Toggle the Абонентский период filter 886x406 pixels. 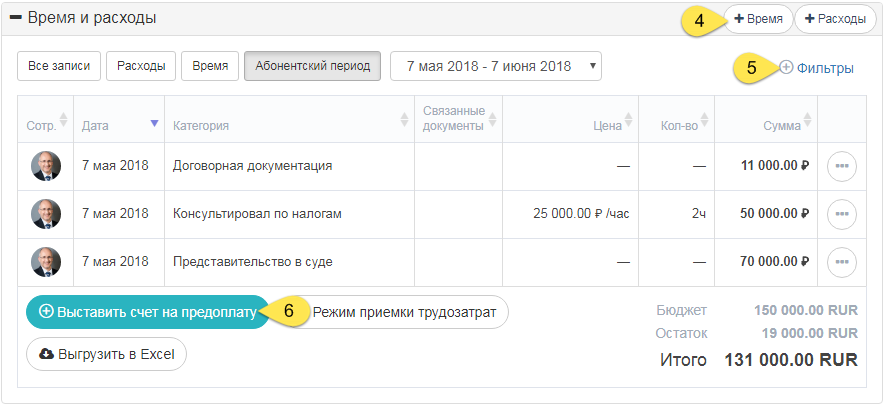coord(312,66)
